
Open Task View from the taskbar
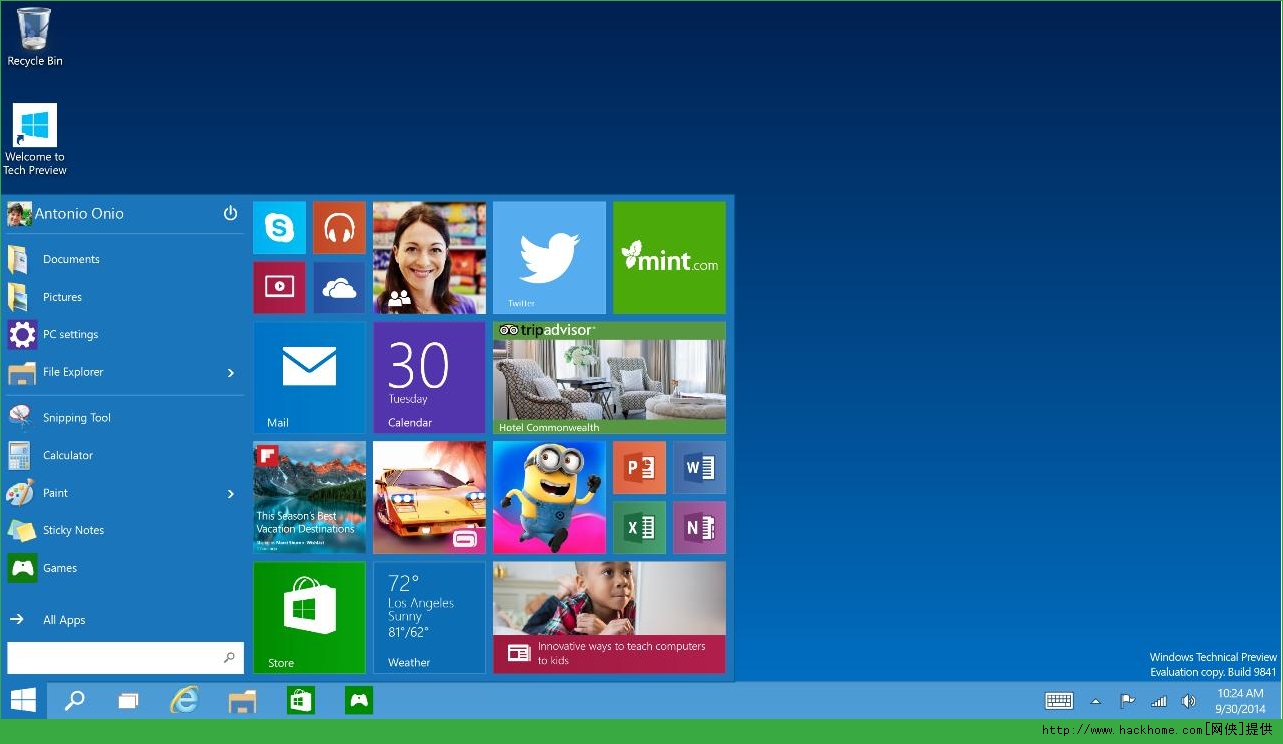128,700
